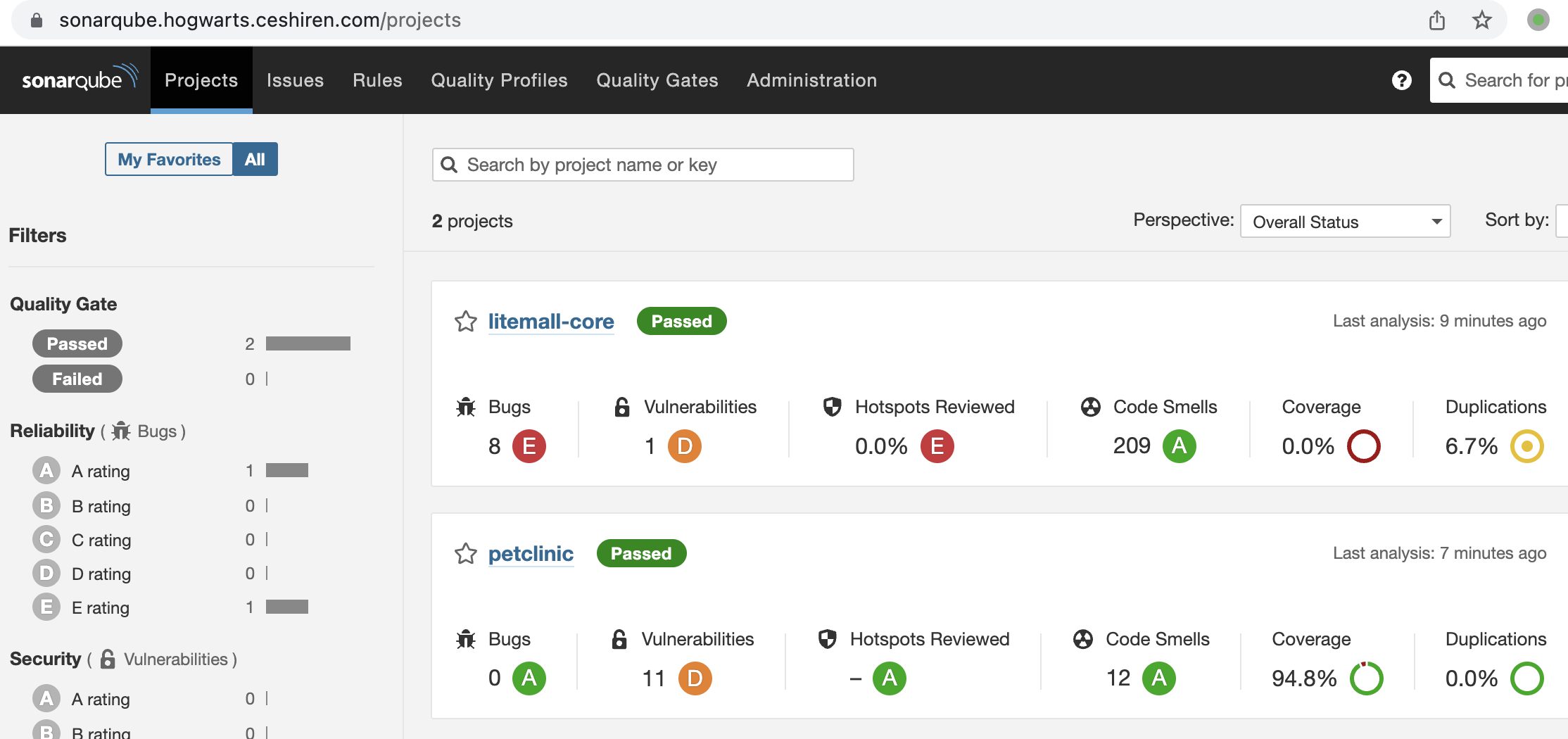
Task: Open the Projects tab
Action: (x=201, y=80)
